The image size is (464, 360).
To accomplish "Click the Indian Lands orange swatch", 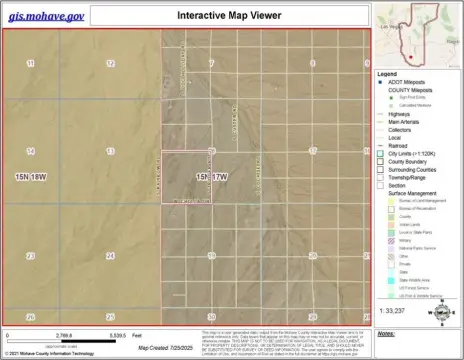I will [x=391, y=225].
